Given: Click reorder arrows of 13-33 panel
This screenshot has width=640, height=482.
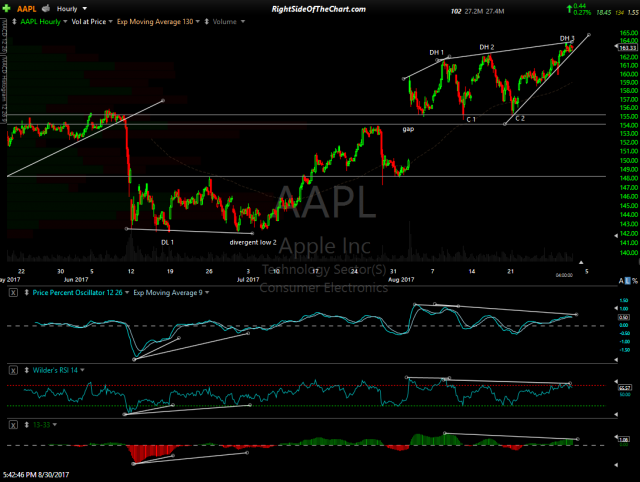Looking at the screenshot, I should coord(27,425).
